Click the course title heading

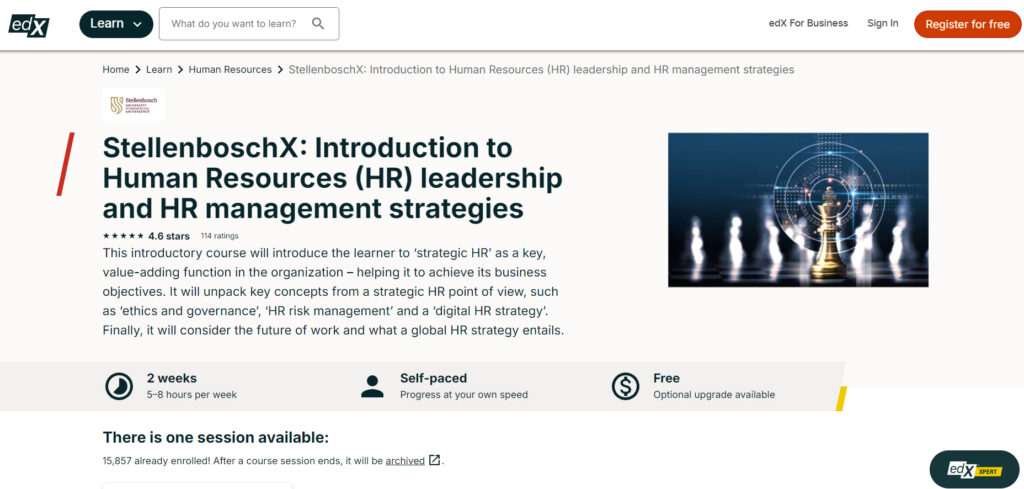[x=332, y=178]
